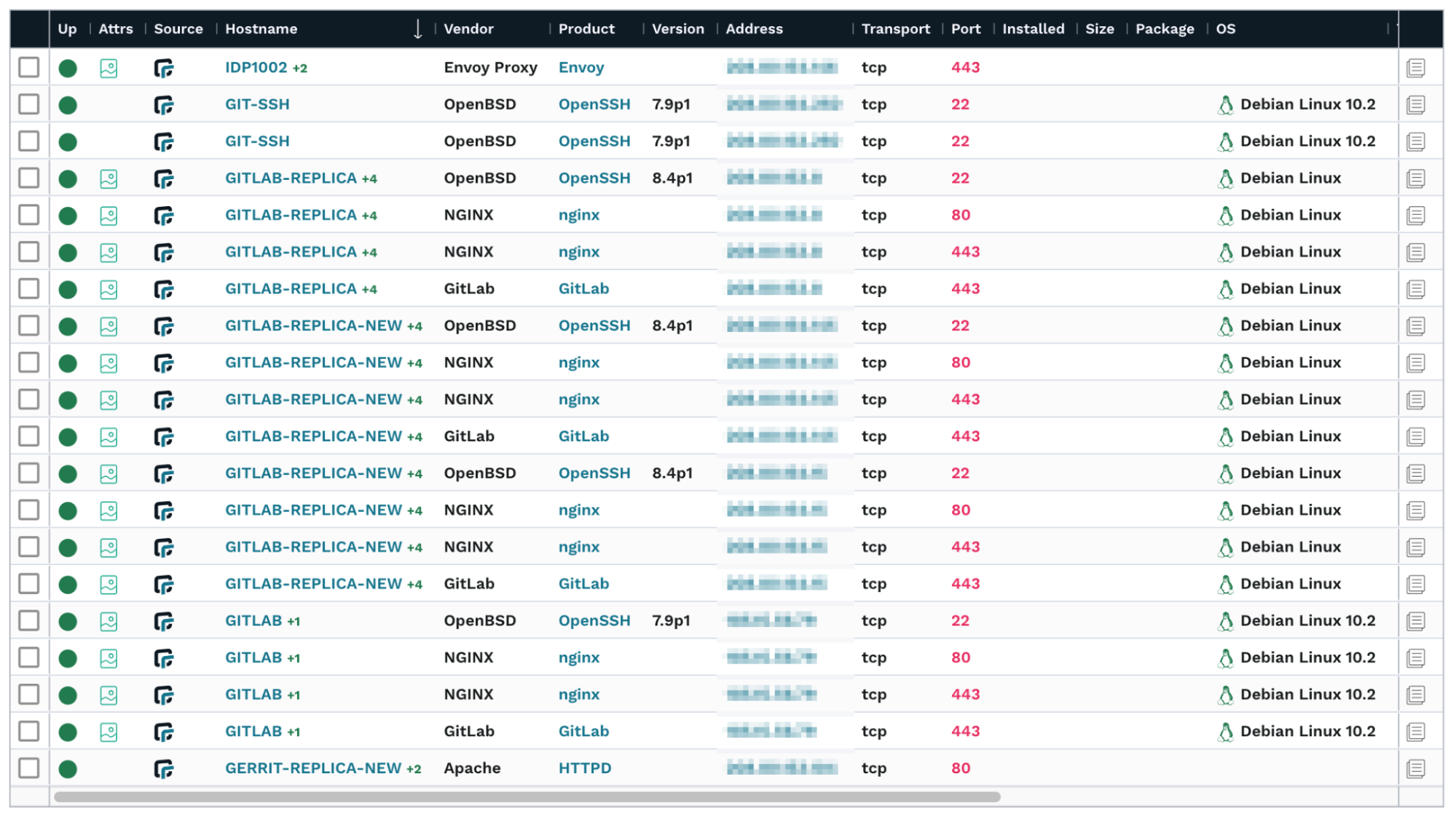1456x817 pixels.
Task: Open the report document icon for GERRIT-REPLICA-NEW
Action: (x=1416, y=767)
